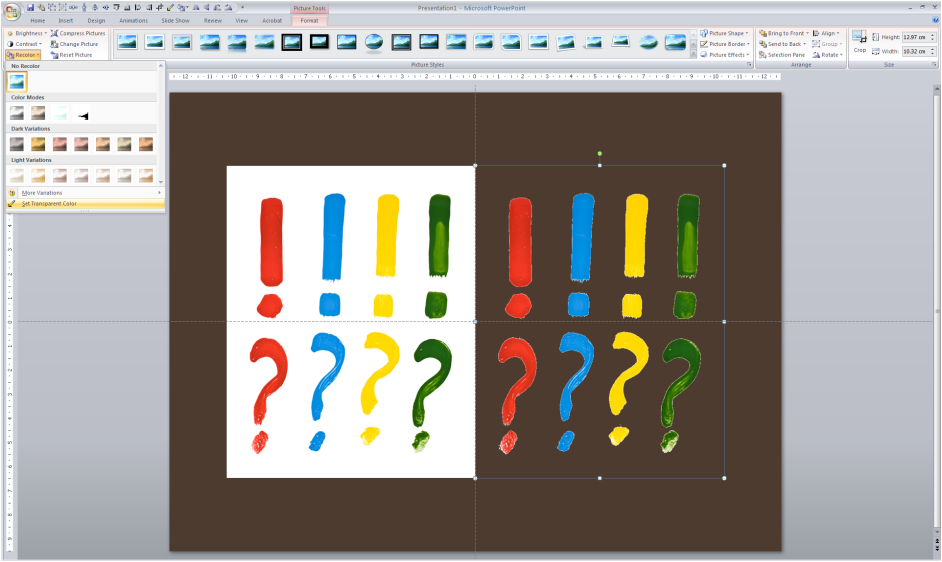
Task: Toggle the Recolor dropdown button
Action: click(23, 55)
